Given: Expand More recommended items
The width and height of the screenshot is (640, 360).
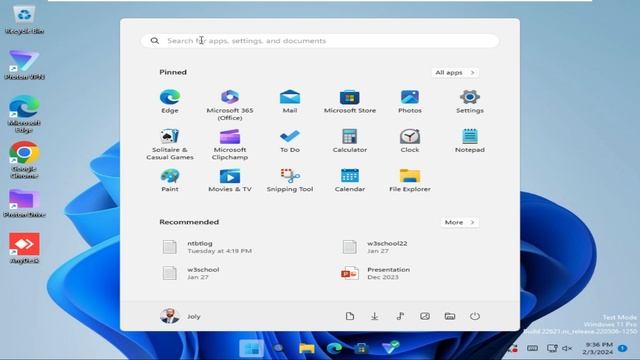Looking at the screenshot, I should tap(459, 222).
